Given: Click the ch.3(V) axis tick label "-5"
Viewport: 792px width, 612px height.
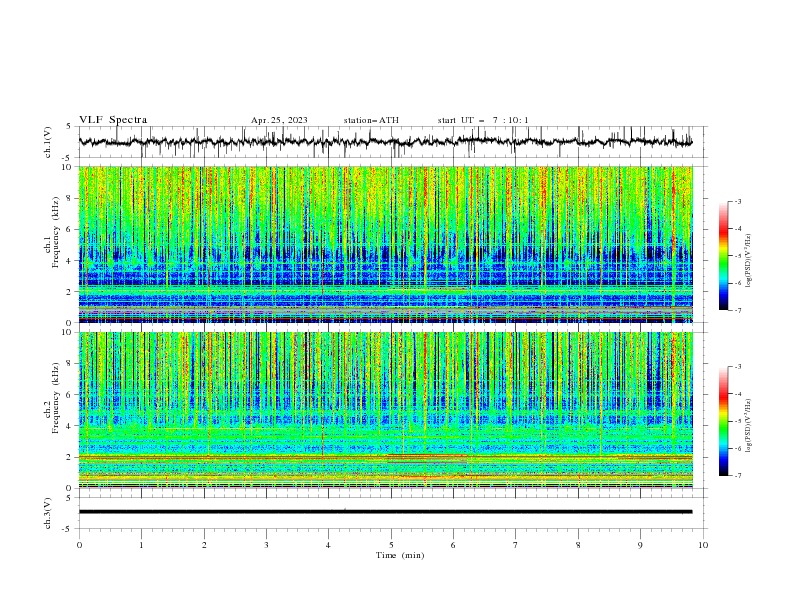Looking at the screenshot, I should pyautogui.click(x=68, y=529).
